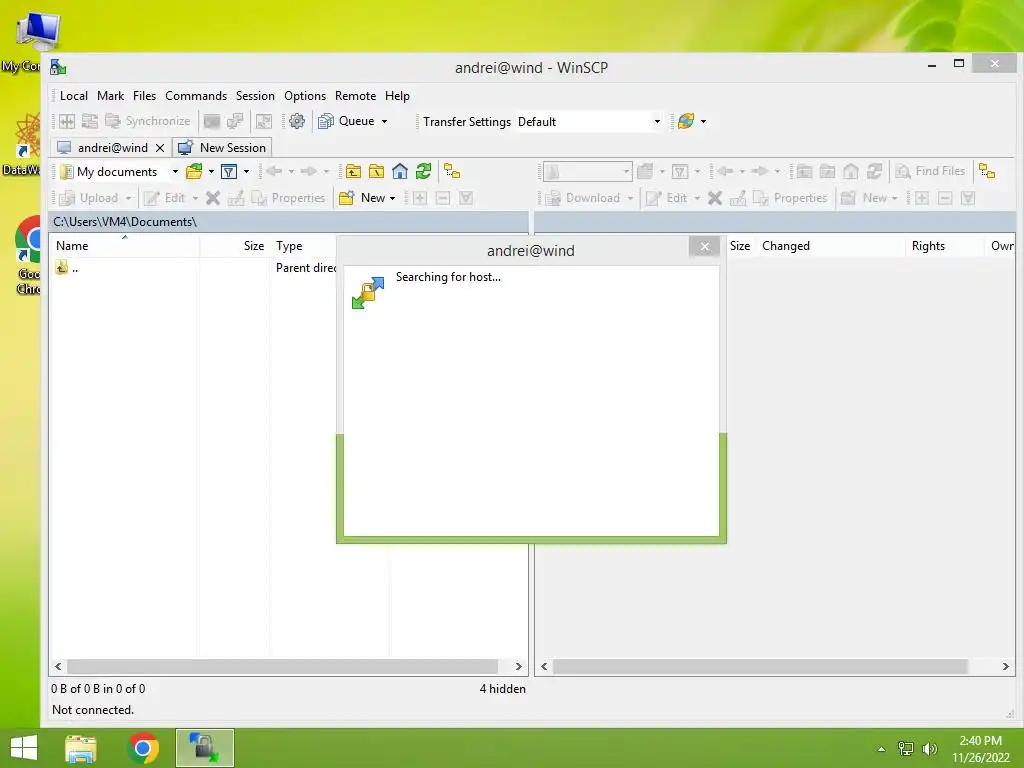1024x768 pixels.
Task: Open the Preferences gear icon
Action: tap(296, 121)
